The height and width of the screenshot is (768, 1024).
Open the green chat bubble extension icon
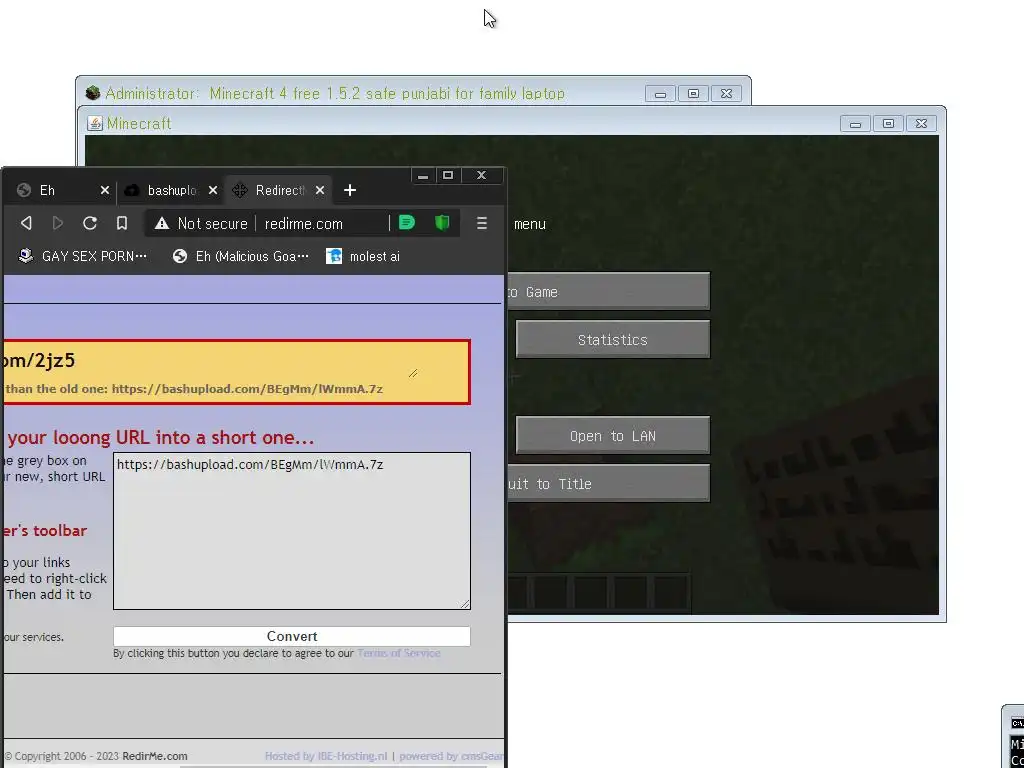click(x=407, y=223)
